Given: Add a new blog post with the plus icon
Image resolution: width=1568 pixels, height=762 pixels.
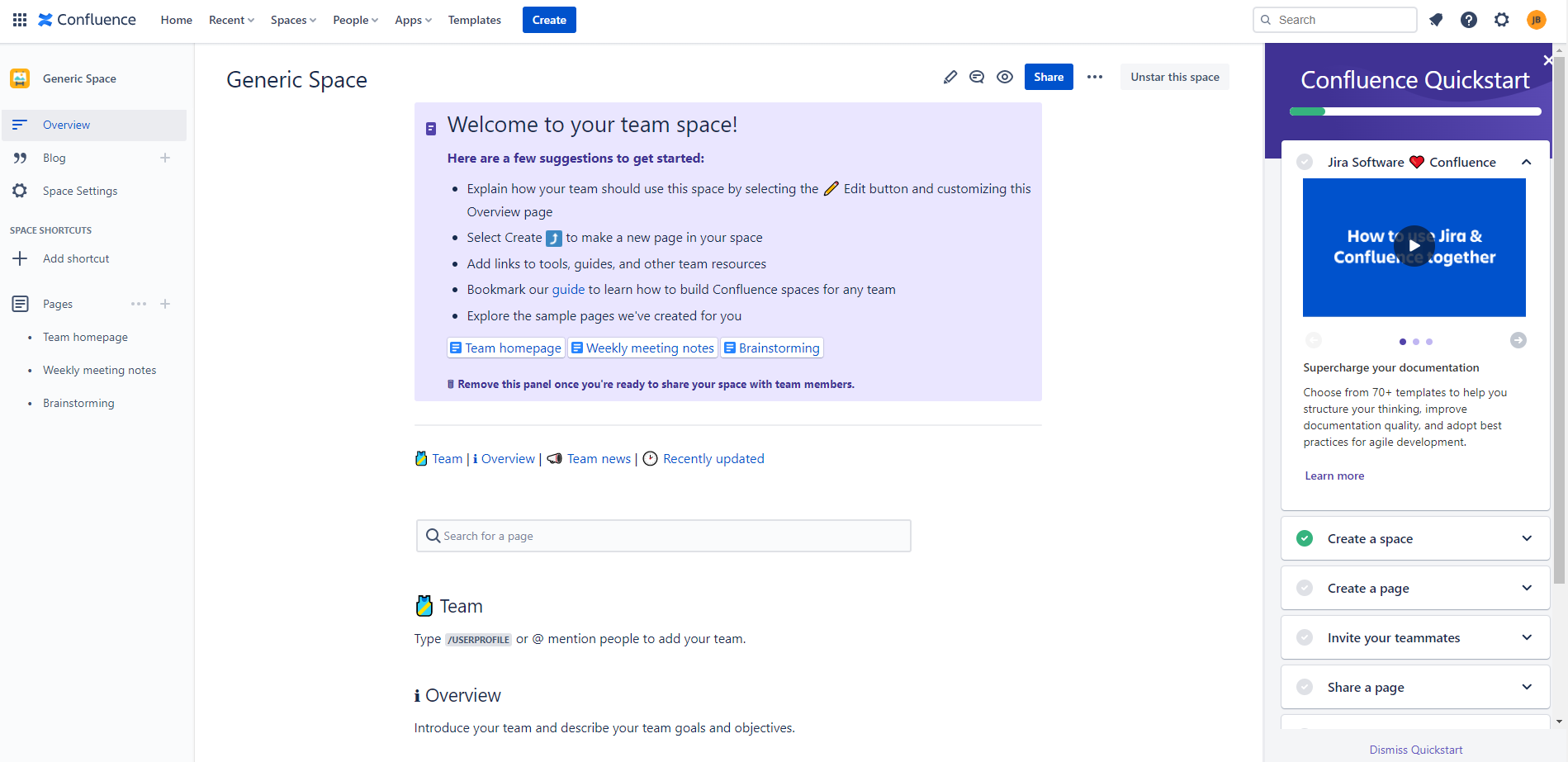Looking at the screenshot, I should click(165, 157).
